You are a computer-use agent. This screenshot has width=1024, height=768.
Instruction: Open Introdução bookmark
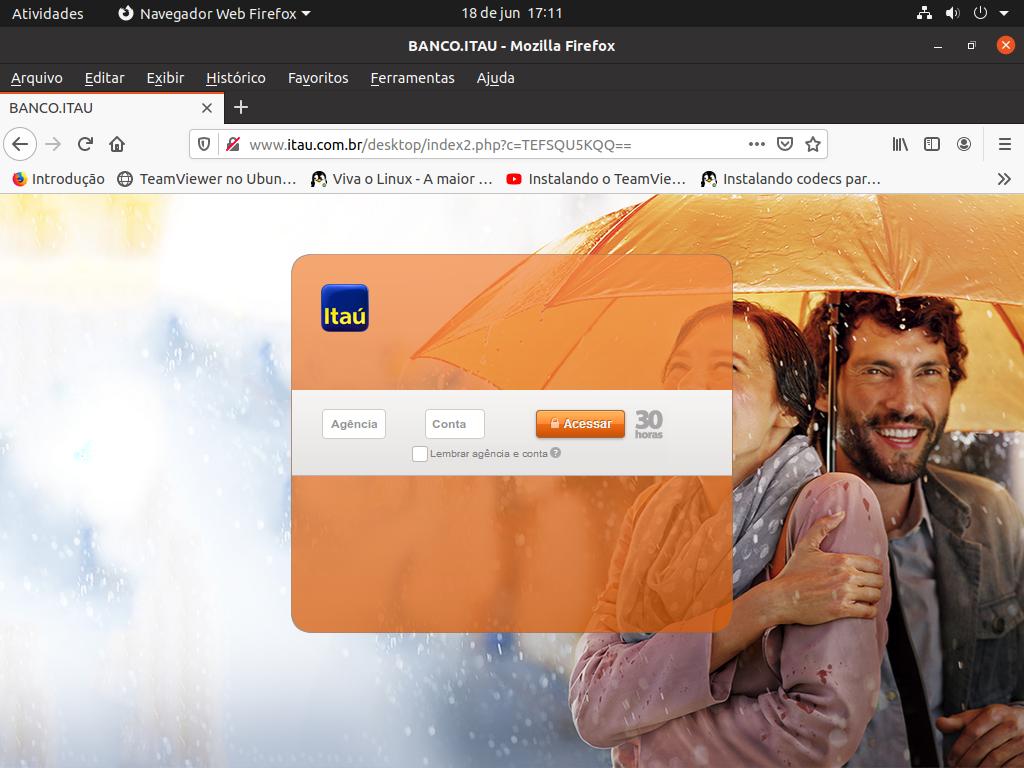59,179
